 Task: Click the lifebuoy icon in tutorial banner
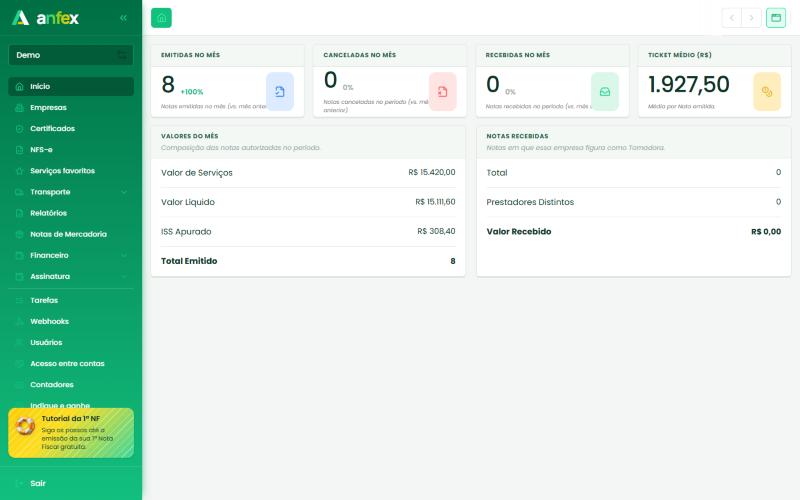25,426
